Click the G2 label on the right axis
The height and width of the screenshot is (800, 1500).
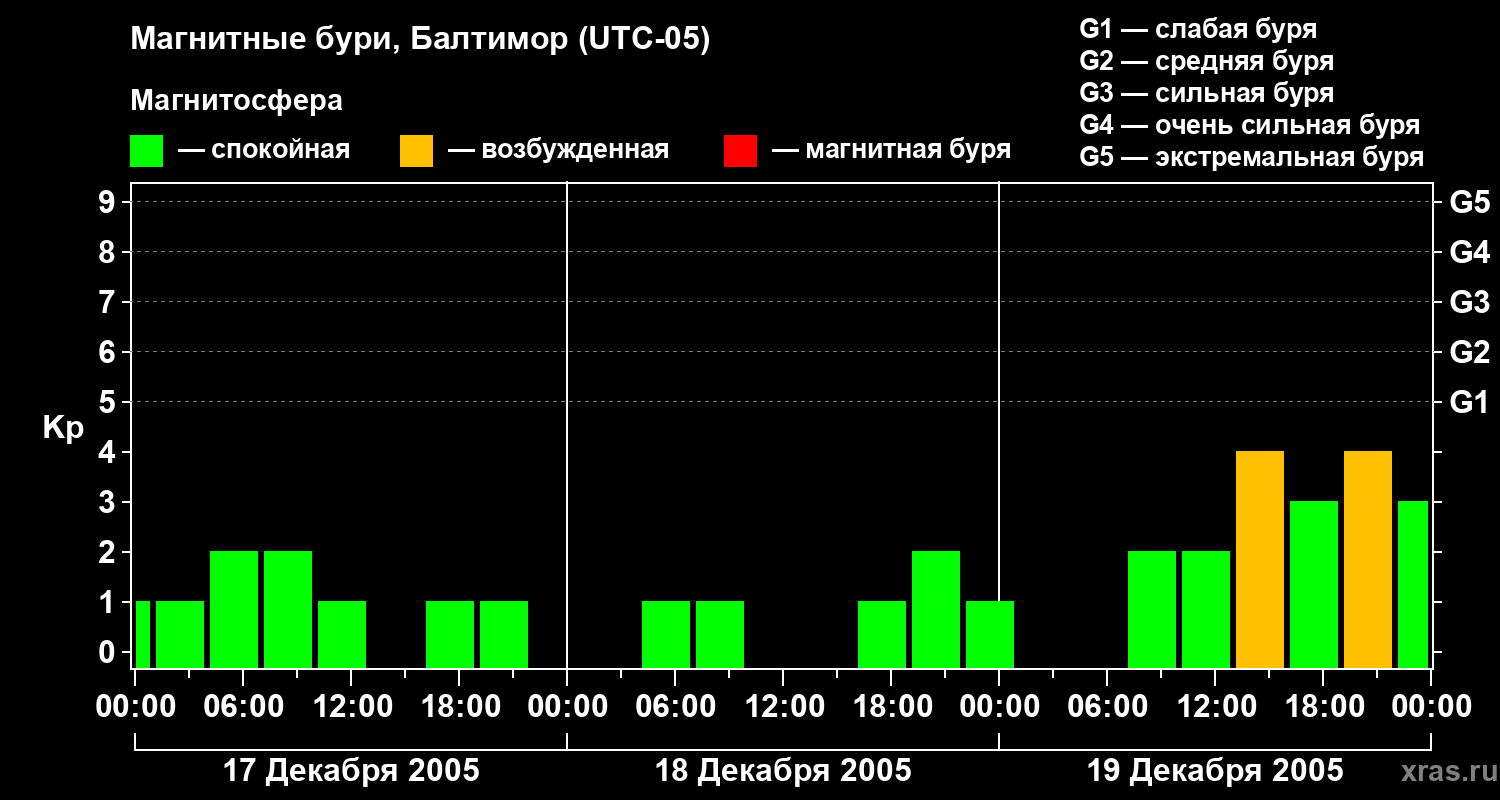[1469, 352]
